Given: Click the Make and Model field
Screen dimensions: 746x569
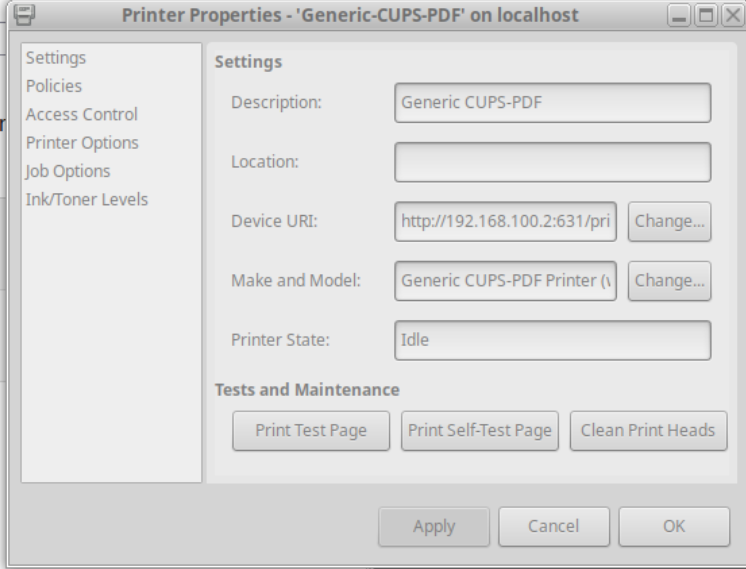Looking at the screenshot, I should coord(505,281).
